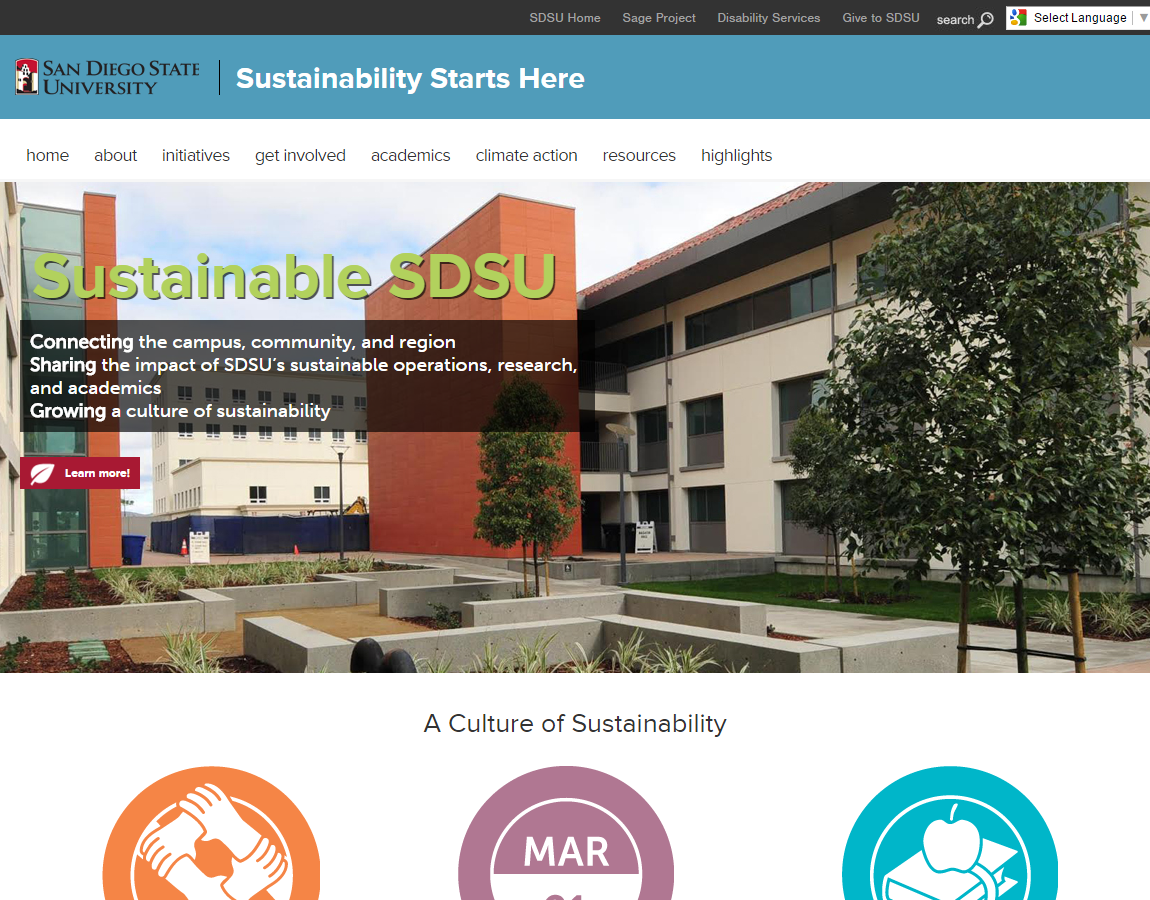The height and width of the screenshot is (900, 1150).
Task: Click the Growing a culture of sustainability line
Action: click(180, 411)
